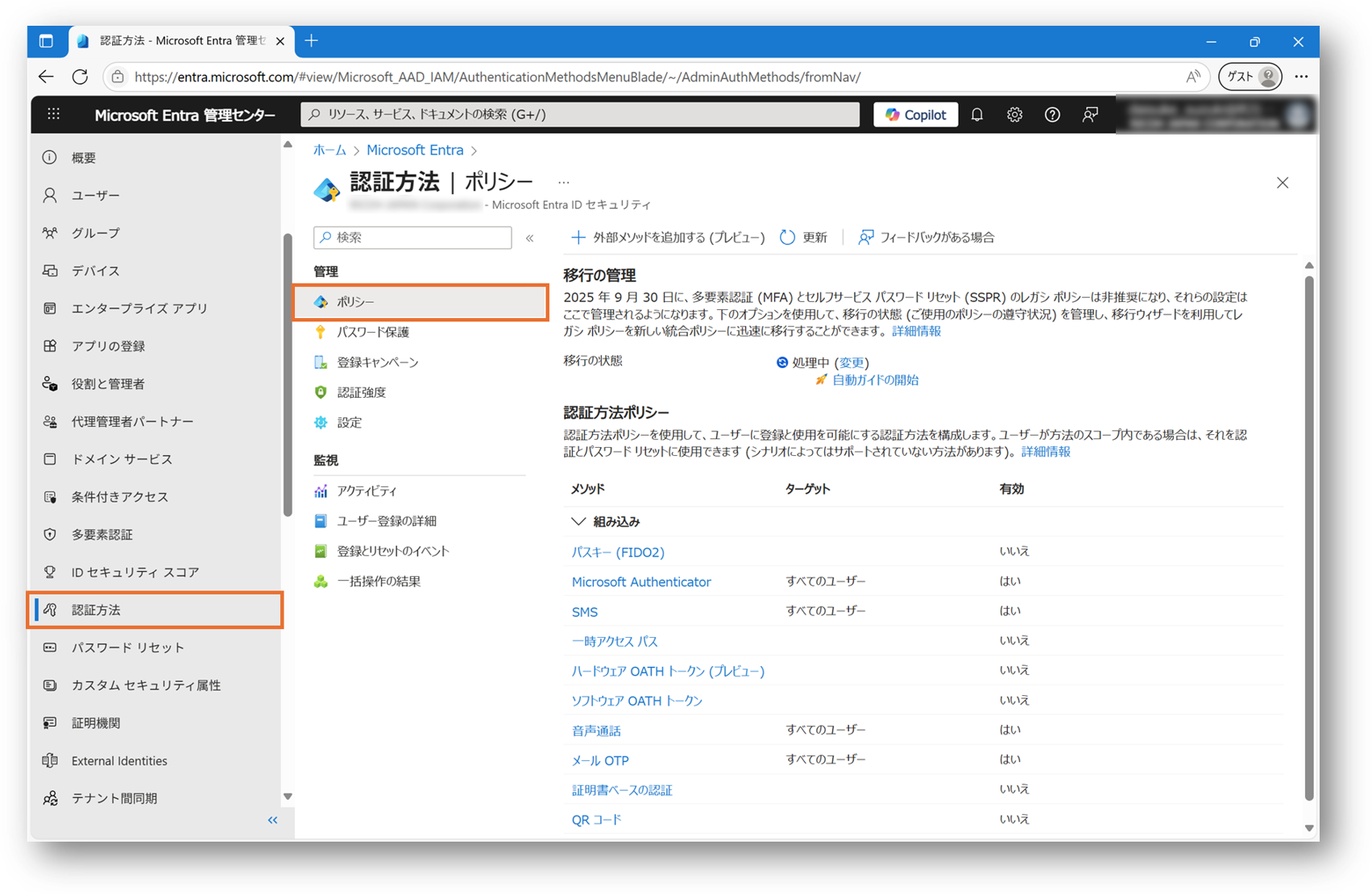Image resolution: width=1372 pixels, height=894 pixels.
Task: Open portal settings gear icon
Action: 1014,114
